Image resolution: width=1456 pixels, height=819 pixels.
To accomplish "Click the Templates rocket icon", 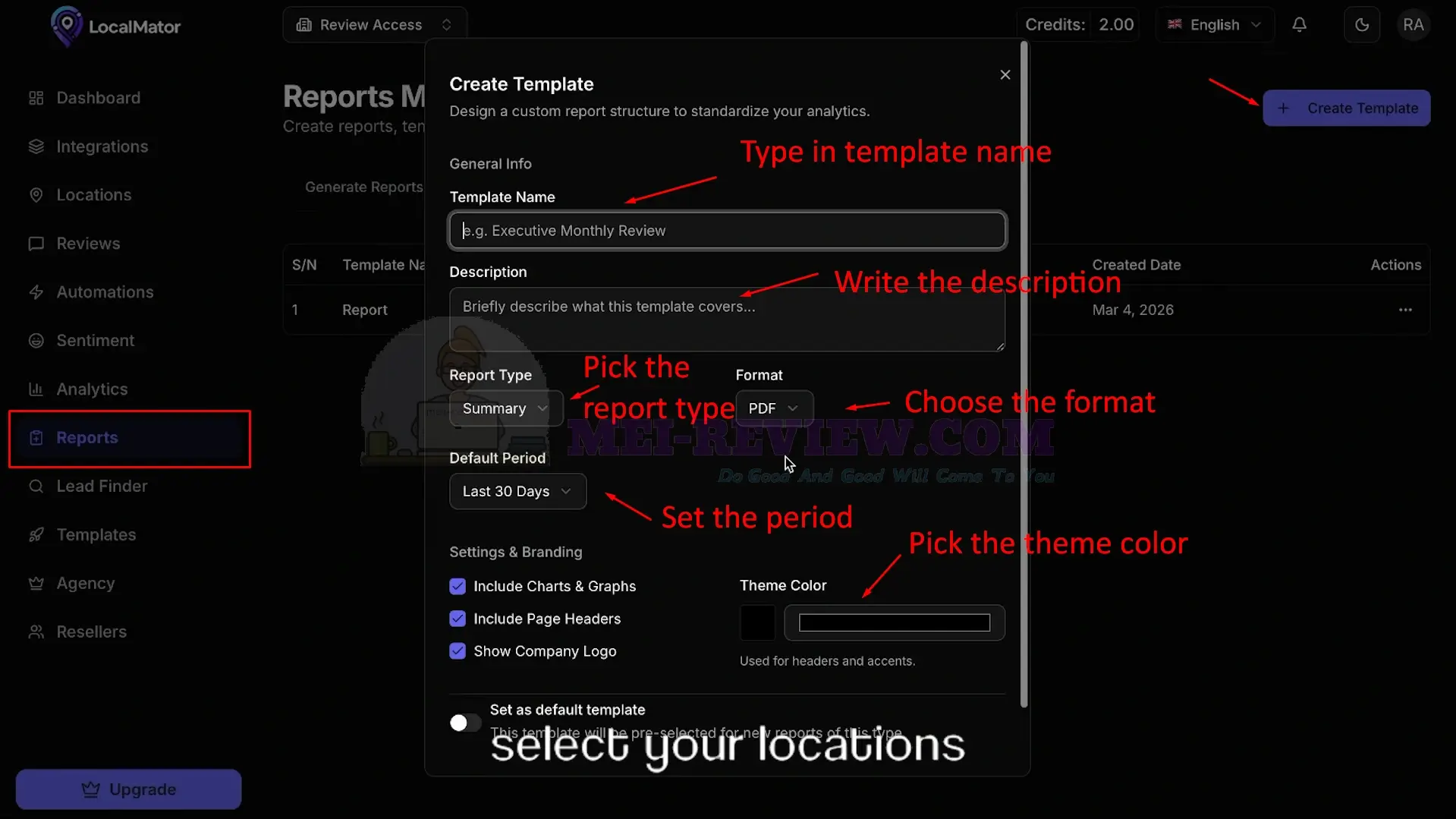I will click(x=36, y=535).
